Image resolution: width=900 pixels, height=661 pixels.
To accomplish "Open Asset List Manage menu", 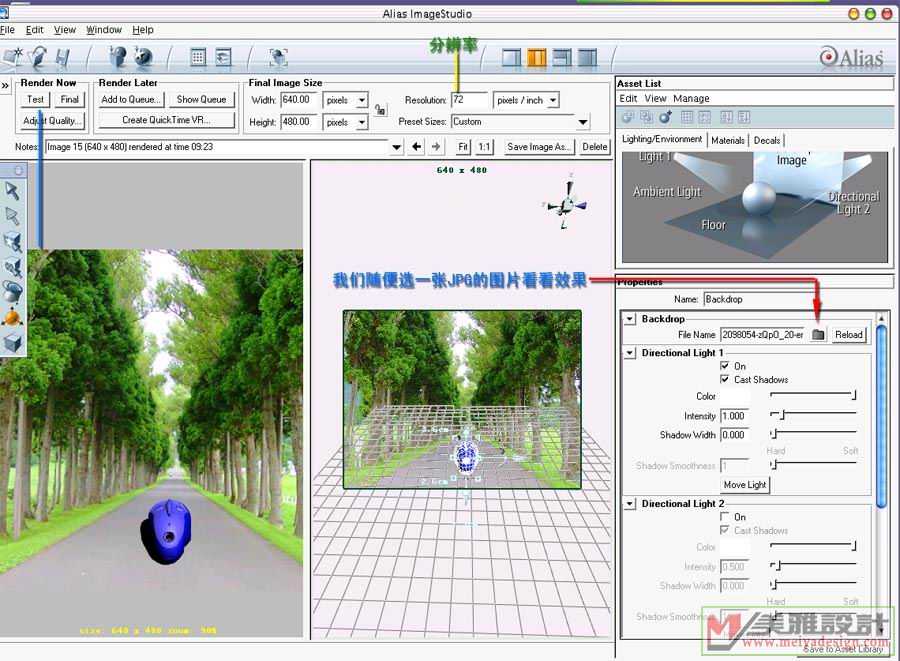I will [691, 99].
